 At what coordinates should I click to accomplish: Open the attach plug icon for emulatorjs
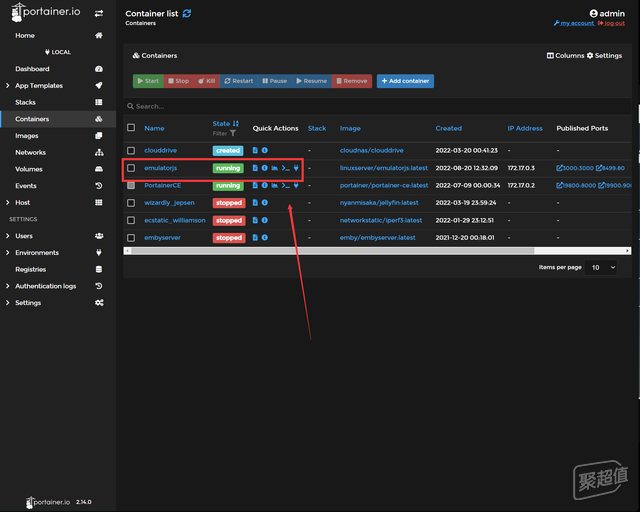(x=296, y=168)
